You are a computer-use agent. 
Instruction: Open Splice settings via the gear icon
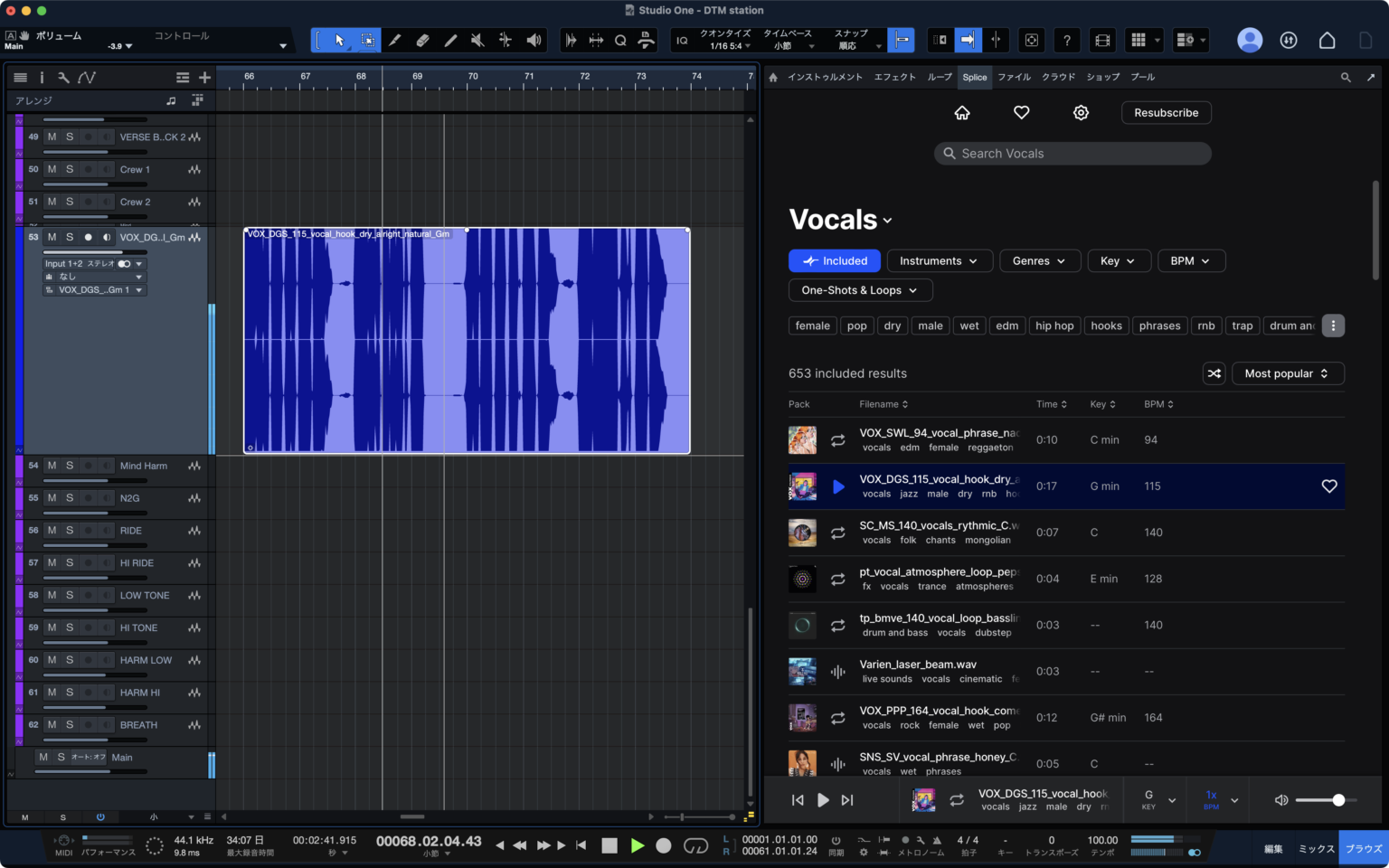[x=1081, y=112]
